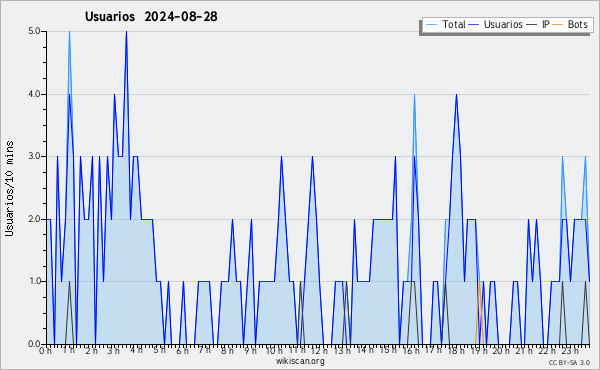
Task: Click the '0 h' x-axis label
Action: point(46,350)
